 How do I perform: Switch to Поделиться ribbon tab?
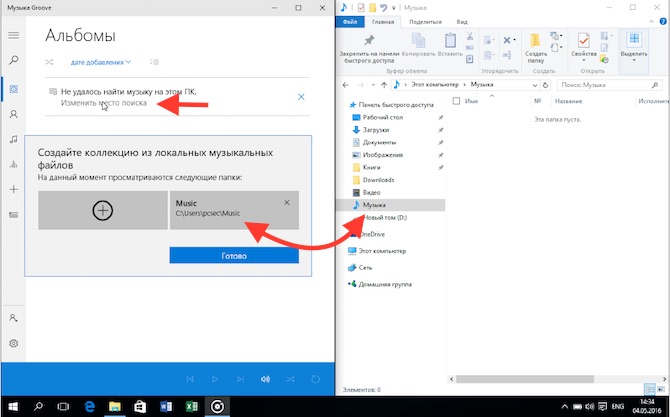(425, 22)
